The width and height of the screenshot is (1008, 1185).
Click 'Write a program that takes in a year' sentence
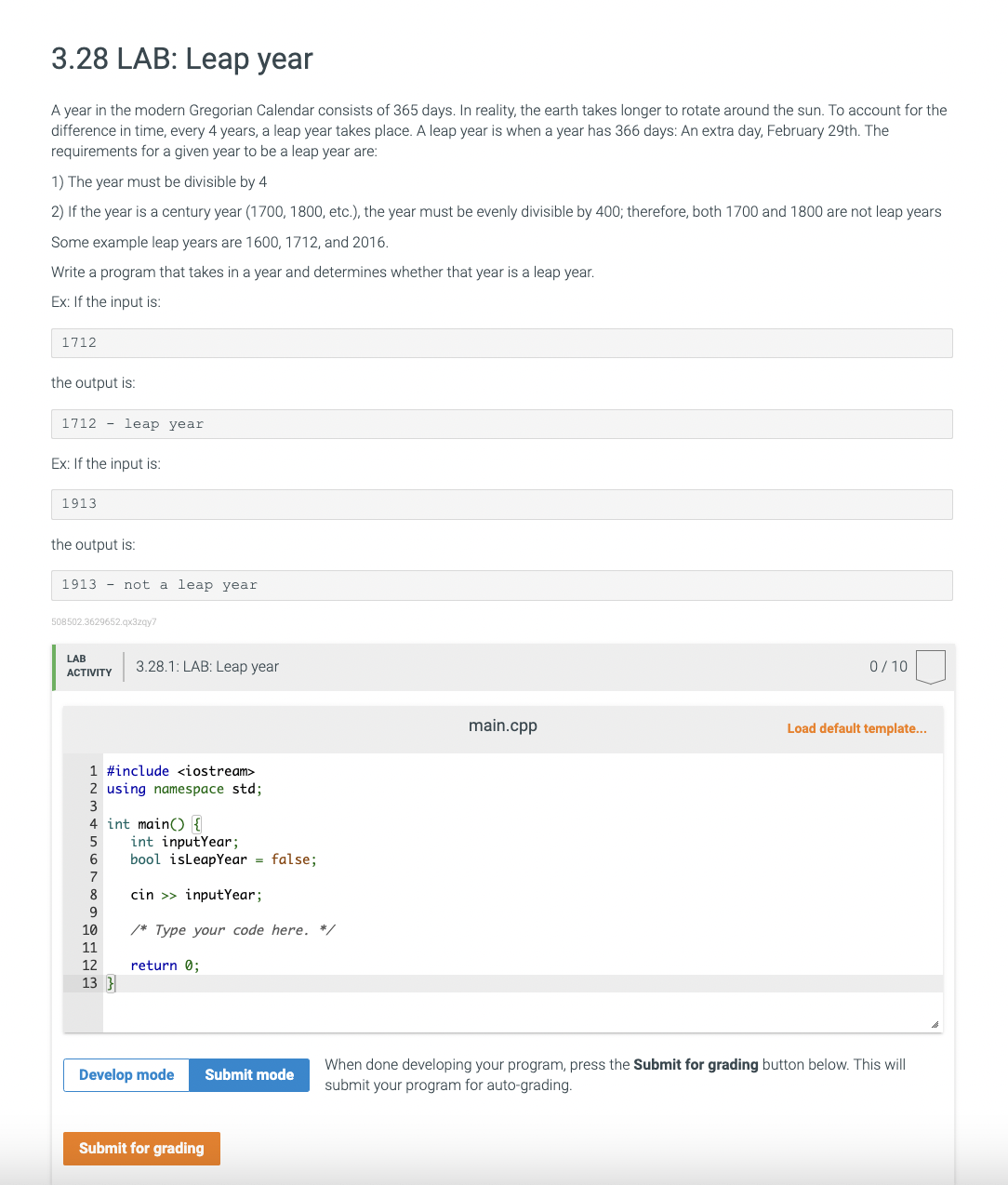[x=323, y=273]
